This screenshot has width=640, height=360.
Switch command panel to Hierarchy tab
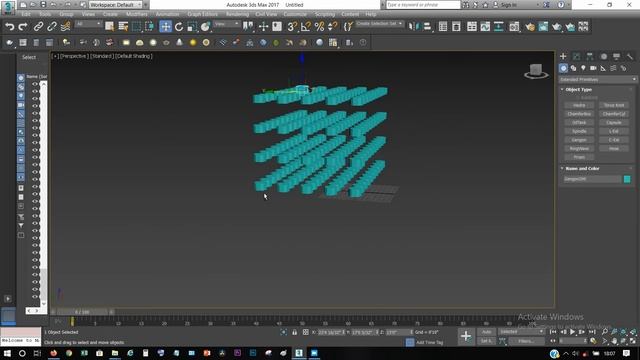coord(590,56)
